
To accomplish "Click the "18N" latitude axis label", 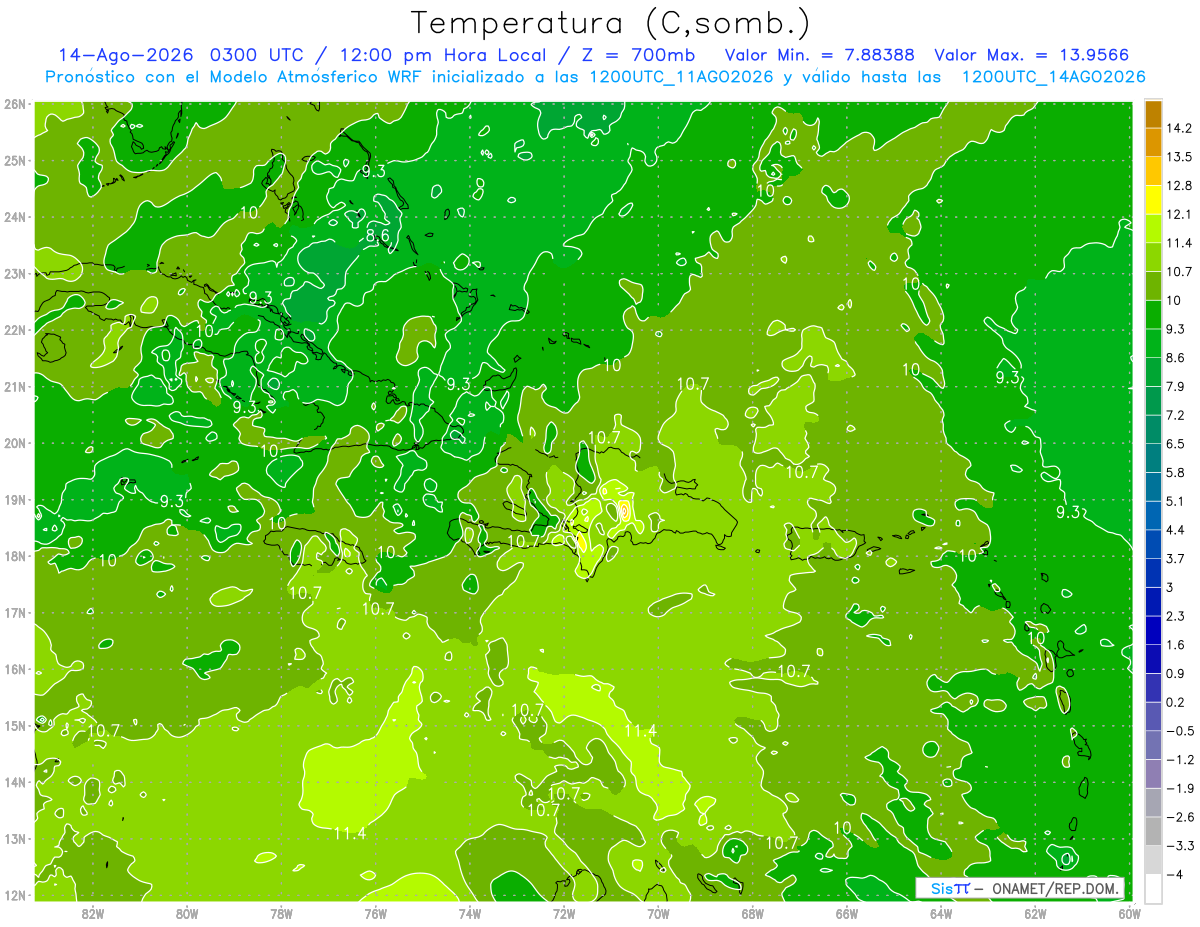I will click(15, 556).
